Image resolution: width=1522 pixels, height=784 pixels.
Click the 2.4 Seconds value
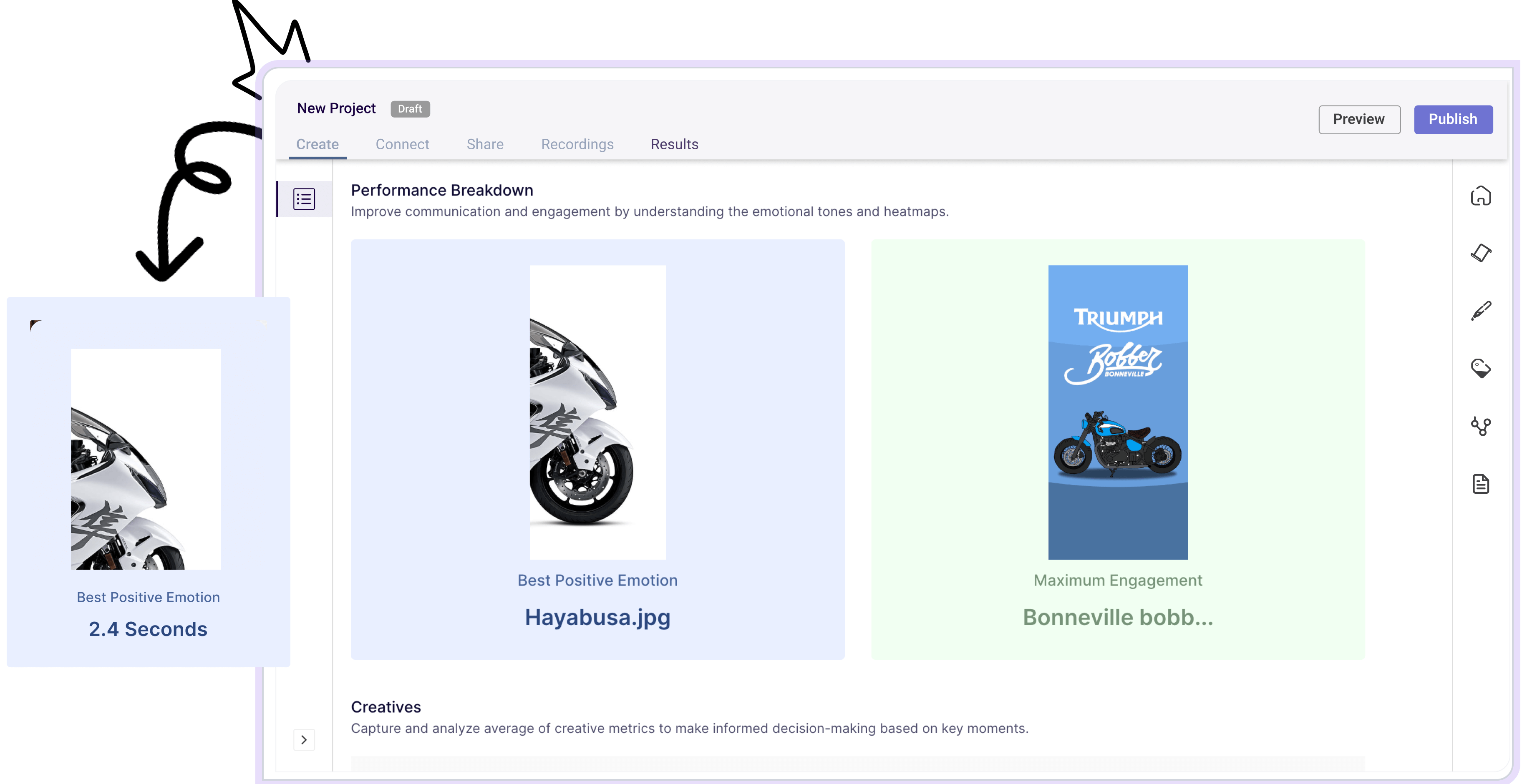pos(148,629)
